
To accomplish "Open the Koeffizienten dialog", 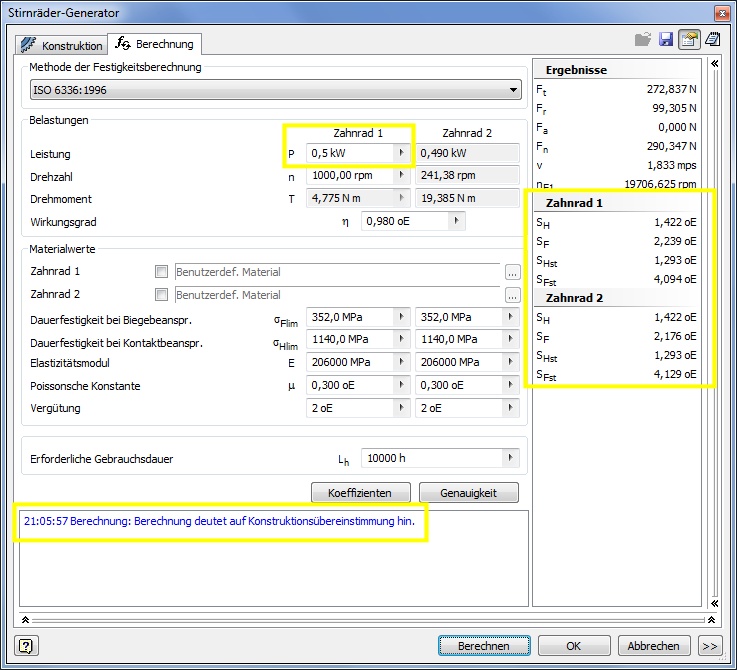I will click(x=361, y=493).
